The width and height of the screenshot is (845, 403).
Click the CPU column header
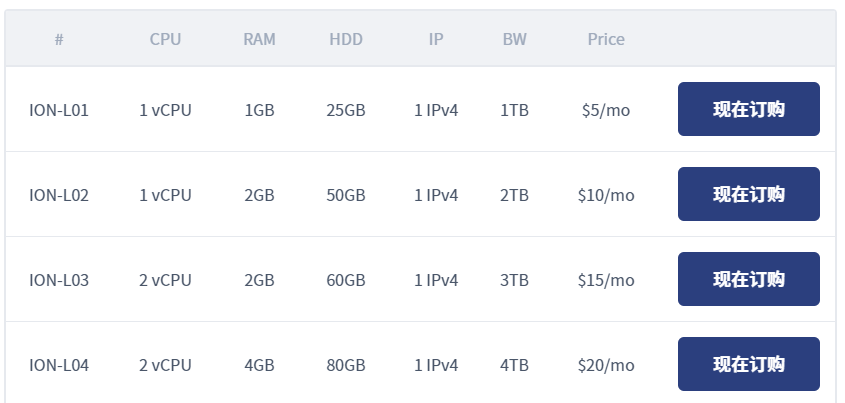pos(165,39)
